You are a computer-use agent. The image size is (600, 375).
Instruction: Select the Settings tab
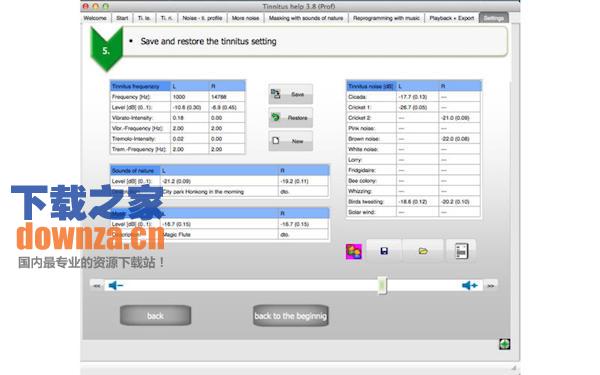pyautogui.click(x=494, y=18)
